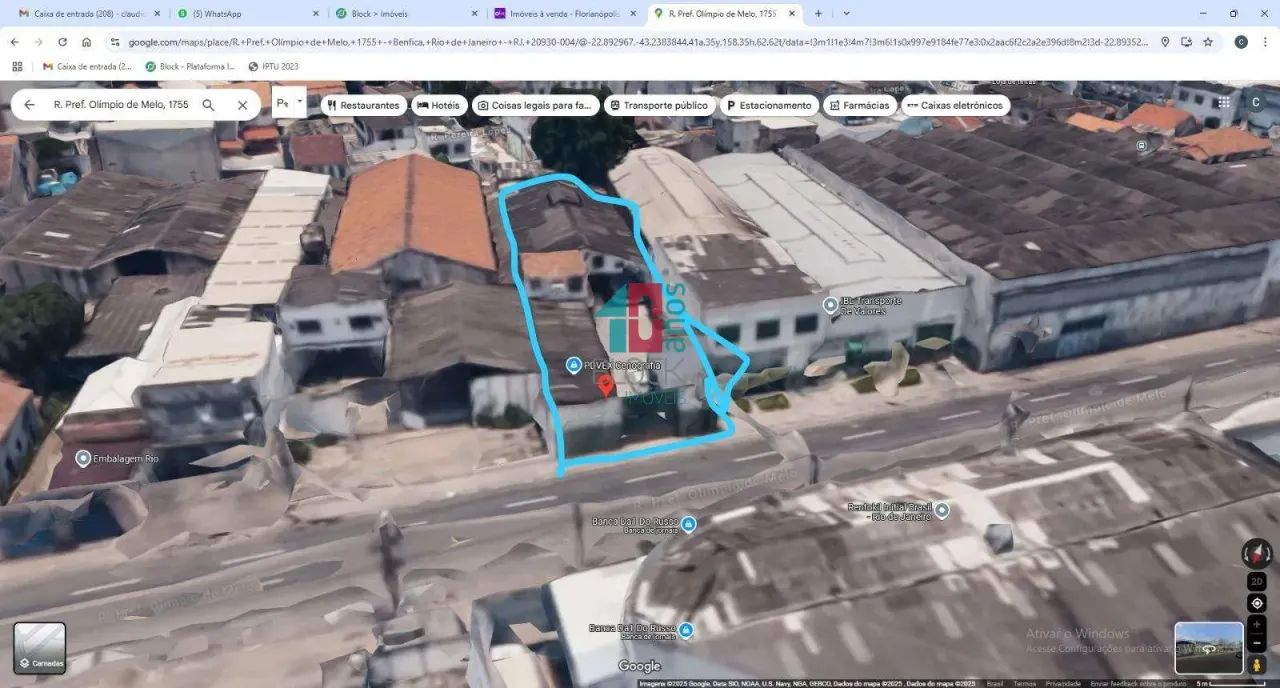Zoom in with the plus button

[x=1257, y=624]
